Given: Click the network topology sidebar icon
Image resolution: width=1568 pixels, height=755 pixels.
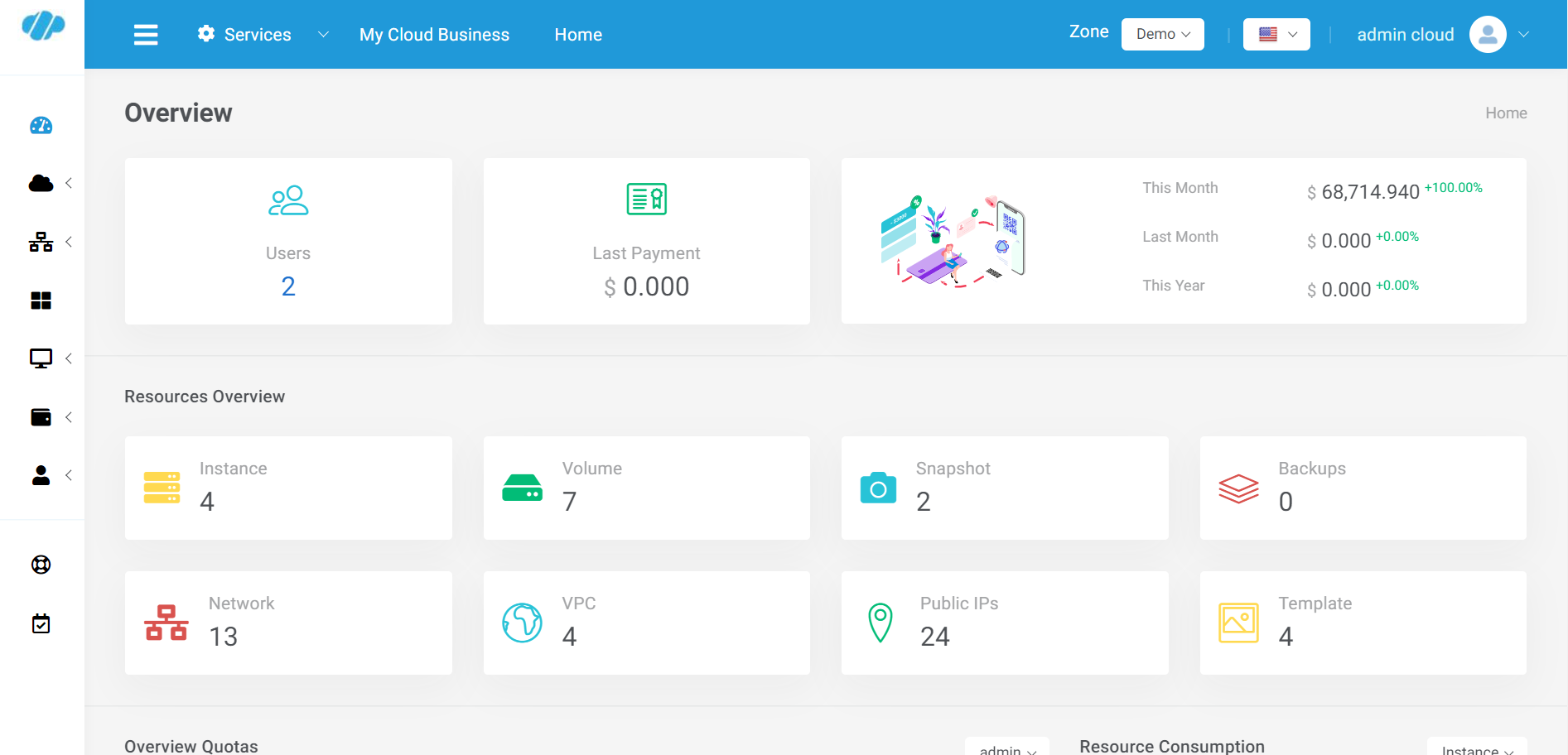Looking at the screenshot, I should pyautogui.click(x=41, y=242).
